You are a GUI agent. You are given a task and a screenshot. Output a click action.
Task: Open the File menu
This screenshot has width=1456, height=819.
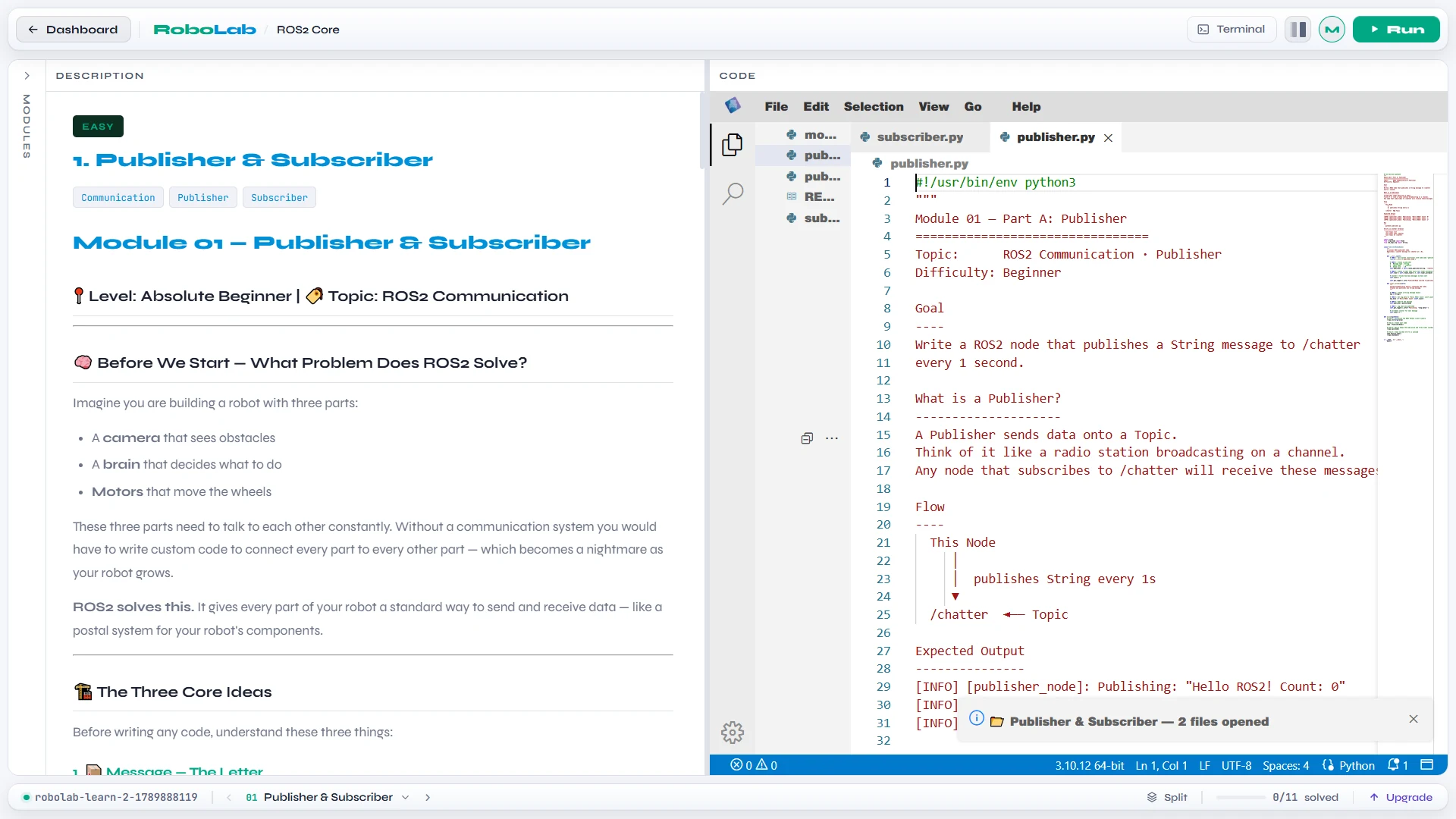pos(776,107)
